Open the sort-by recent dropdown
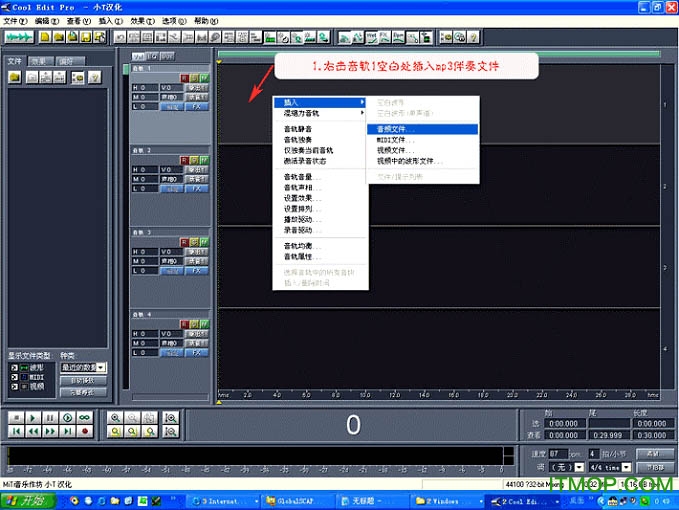This screenshot has height=510, width=679. tap(101, 367)
